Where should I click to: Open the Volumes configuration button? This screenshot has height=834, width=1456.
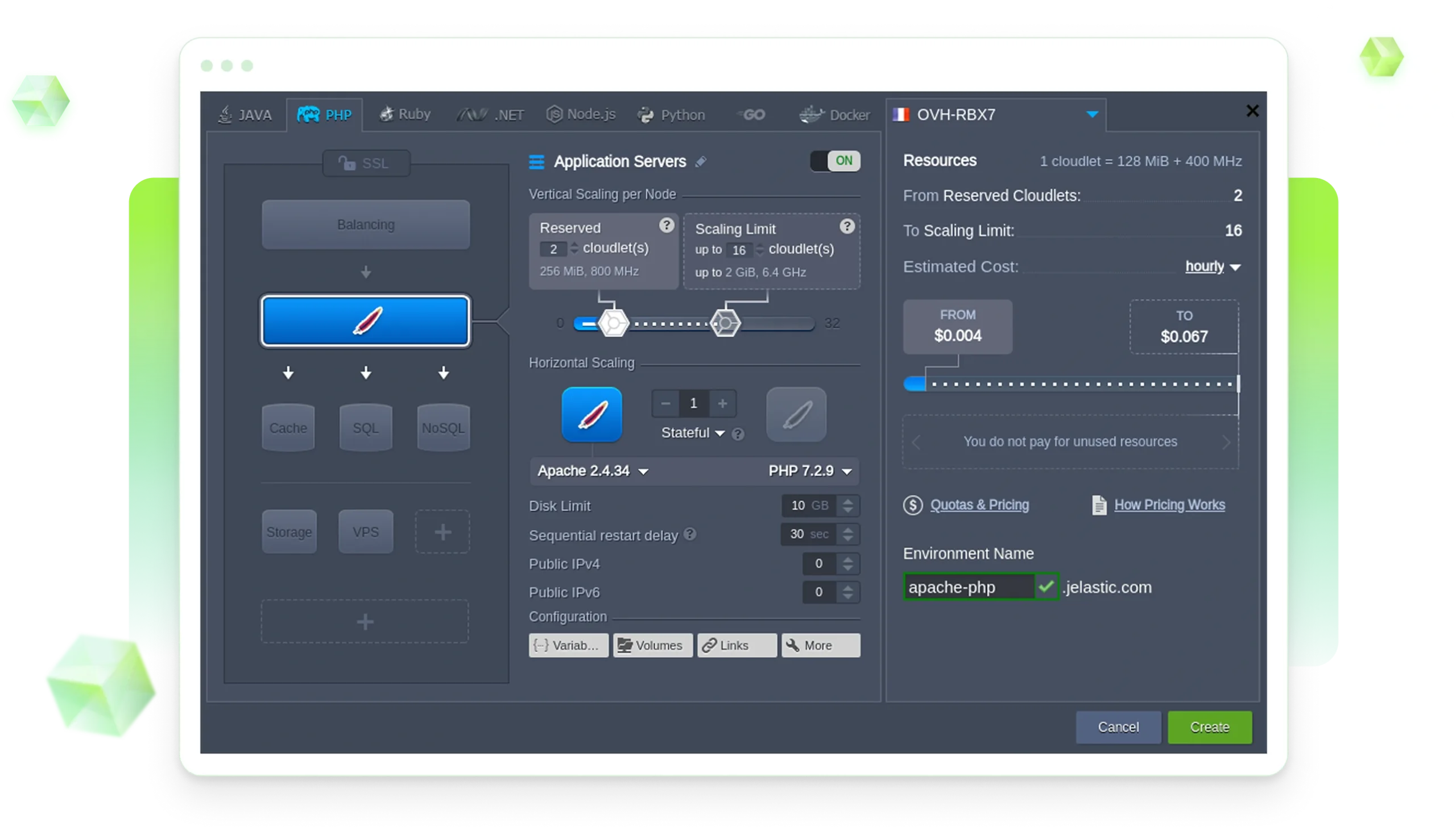click(653, 646)
